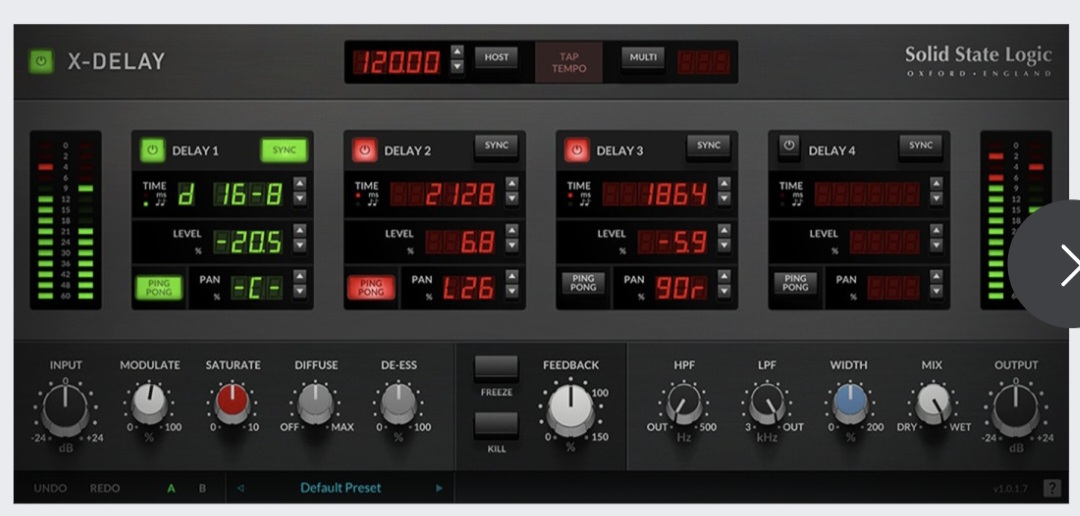Disable Delay 1 using its green power icon
Screen dimensions: 1080x516
(152, 150)
